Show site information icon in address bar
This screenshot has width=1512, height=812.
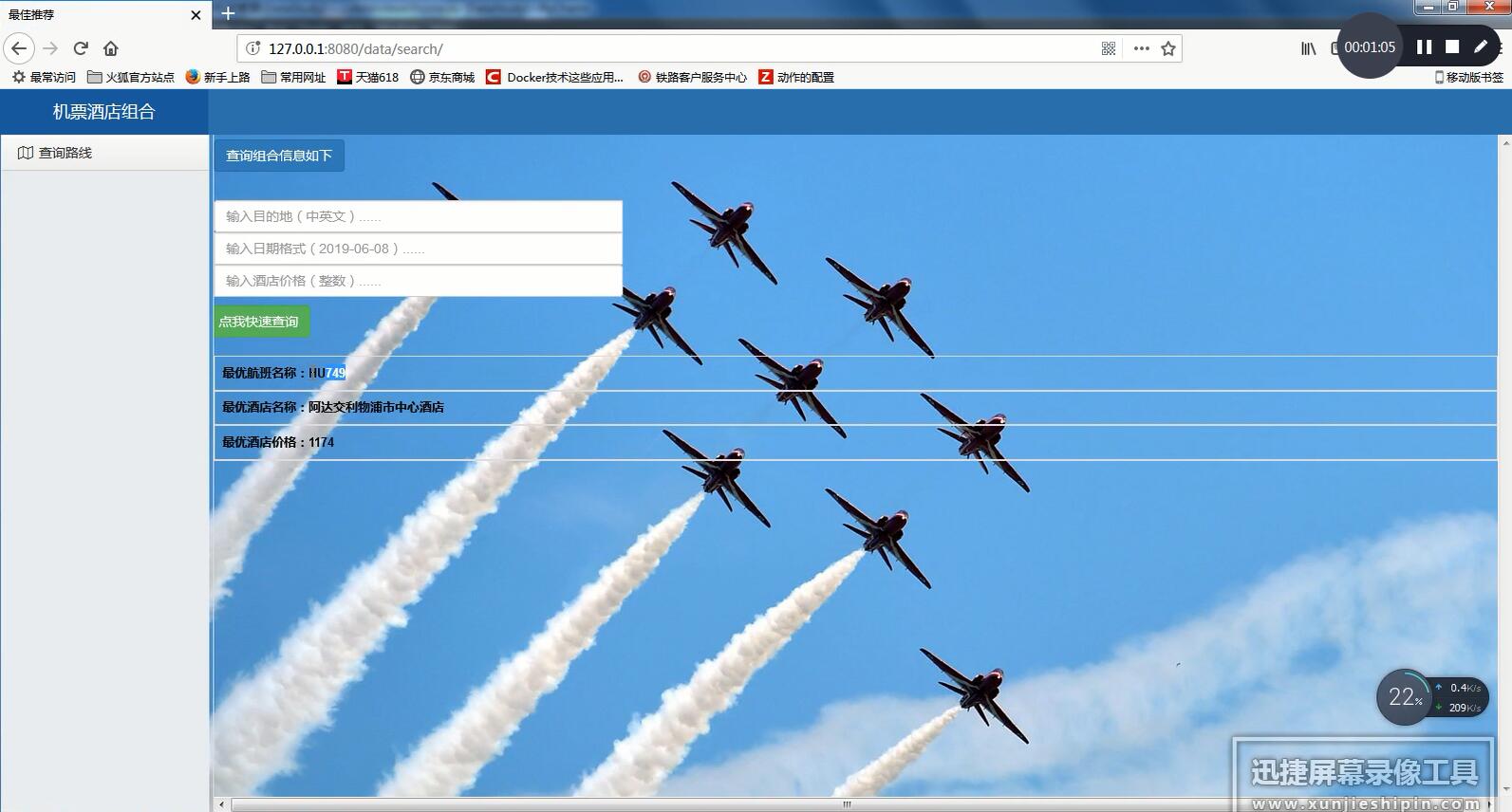pyautogui.click(x=252, y=48)
